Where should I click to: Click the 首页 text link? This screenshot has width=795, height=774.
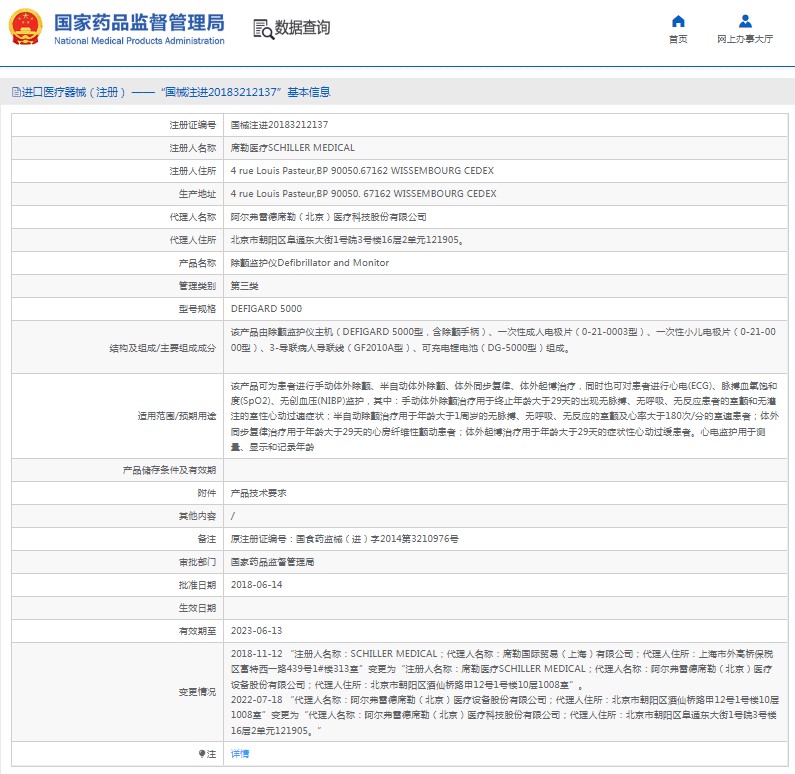pos(678,39)
